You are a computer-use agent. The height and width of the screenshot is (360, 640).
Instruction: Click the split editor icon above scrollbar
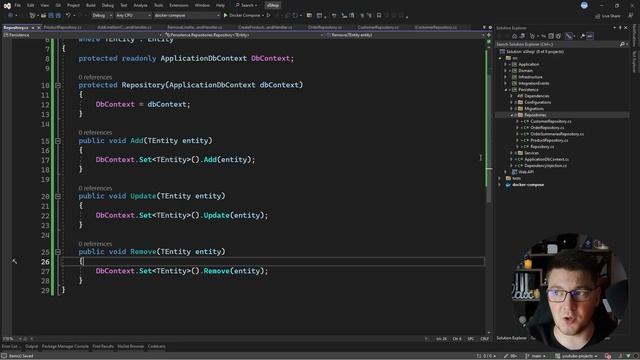[489, 35]
